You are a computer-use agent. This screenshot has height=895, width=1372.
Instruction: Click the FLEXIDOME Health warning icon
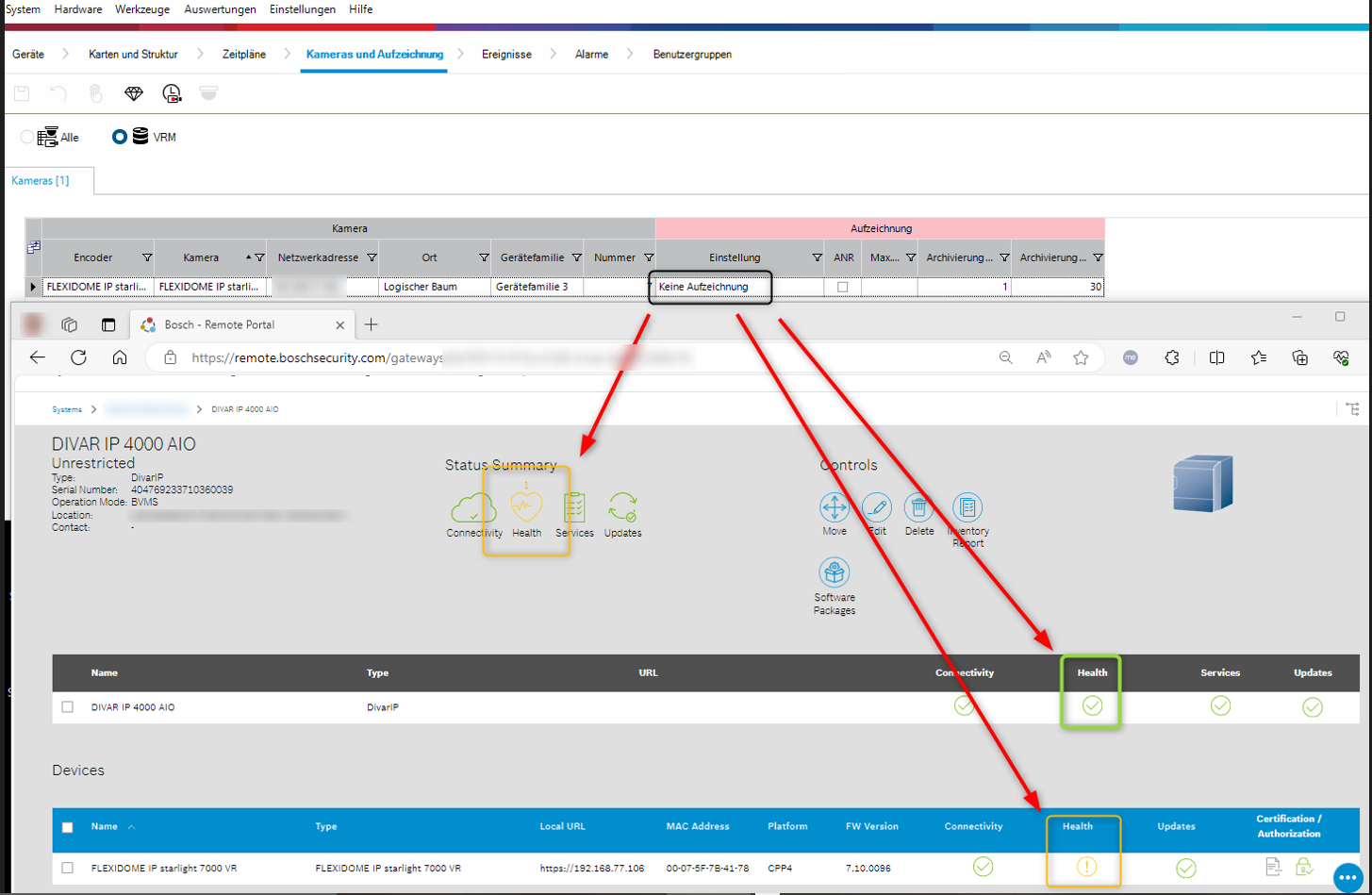1086,867
